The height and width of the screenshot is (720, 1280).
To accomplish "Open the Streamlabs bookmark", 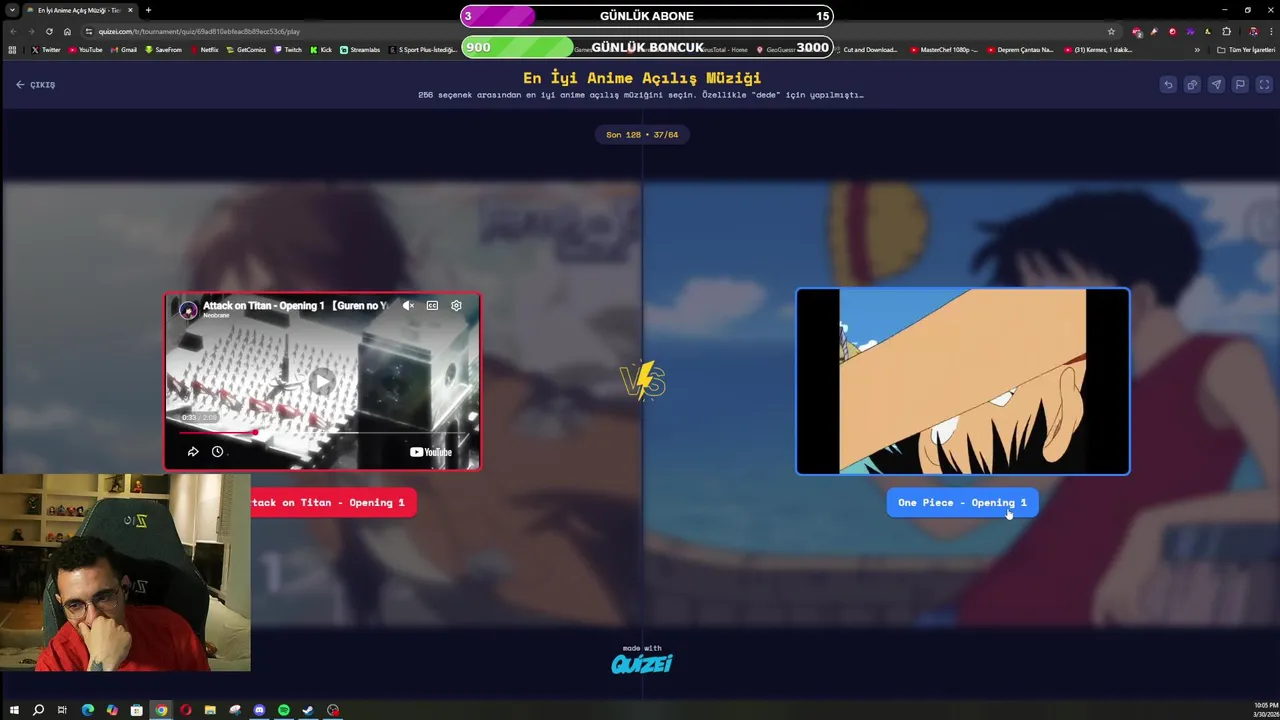I will click(x=360, y=50).
